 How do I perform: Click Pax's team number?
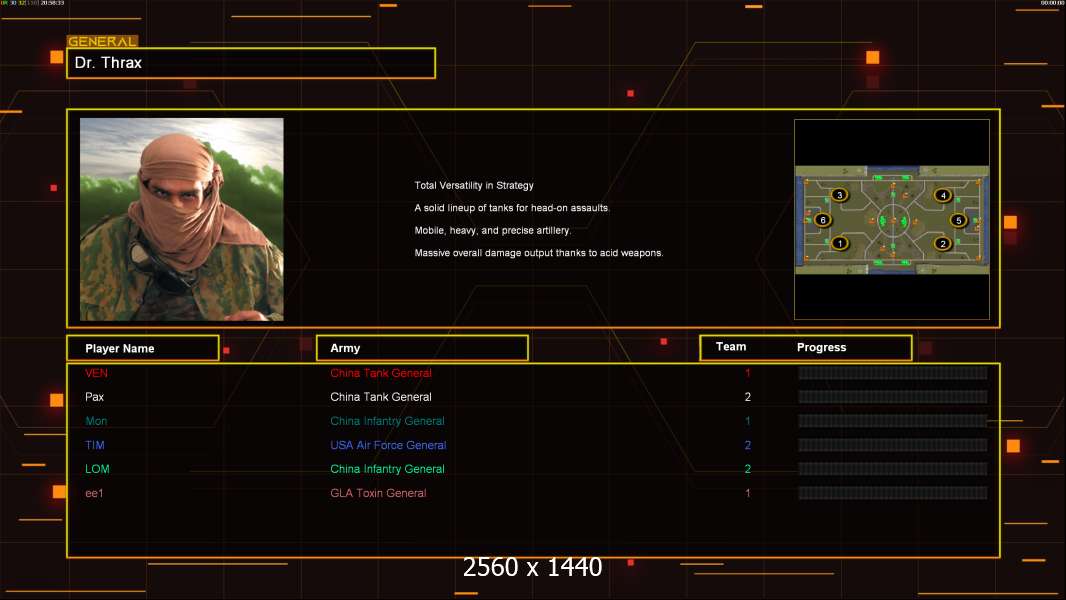tap(748, 397)
